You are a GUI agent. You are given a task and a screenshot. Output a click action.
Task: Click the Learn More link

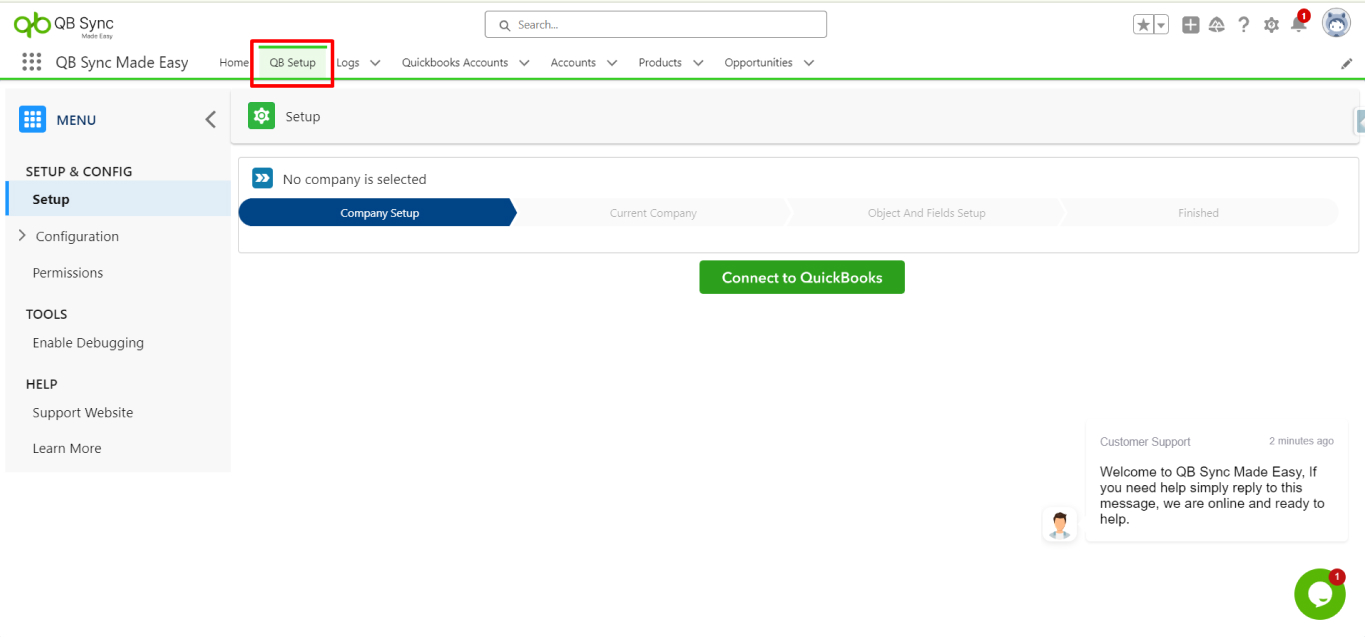click(66, 449)
